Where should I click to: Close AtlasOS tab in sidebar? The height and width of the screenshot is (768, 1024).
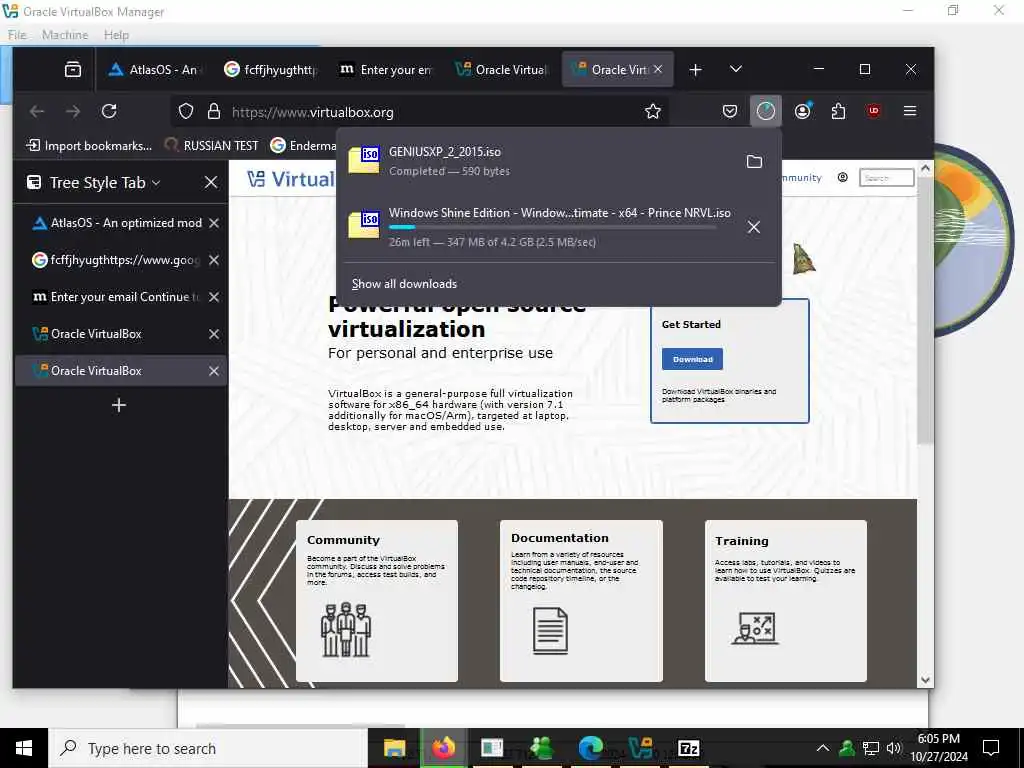214,223
